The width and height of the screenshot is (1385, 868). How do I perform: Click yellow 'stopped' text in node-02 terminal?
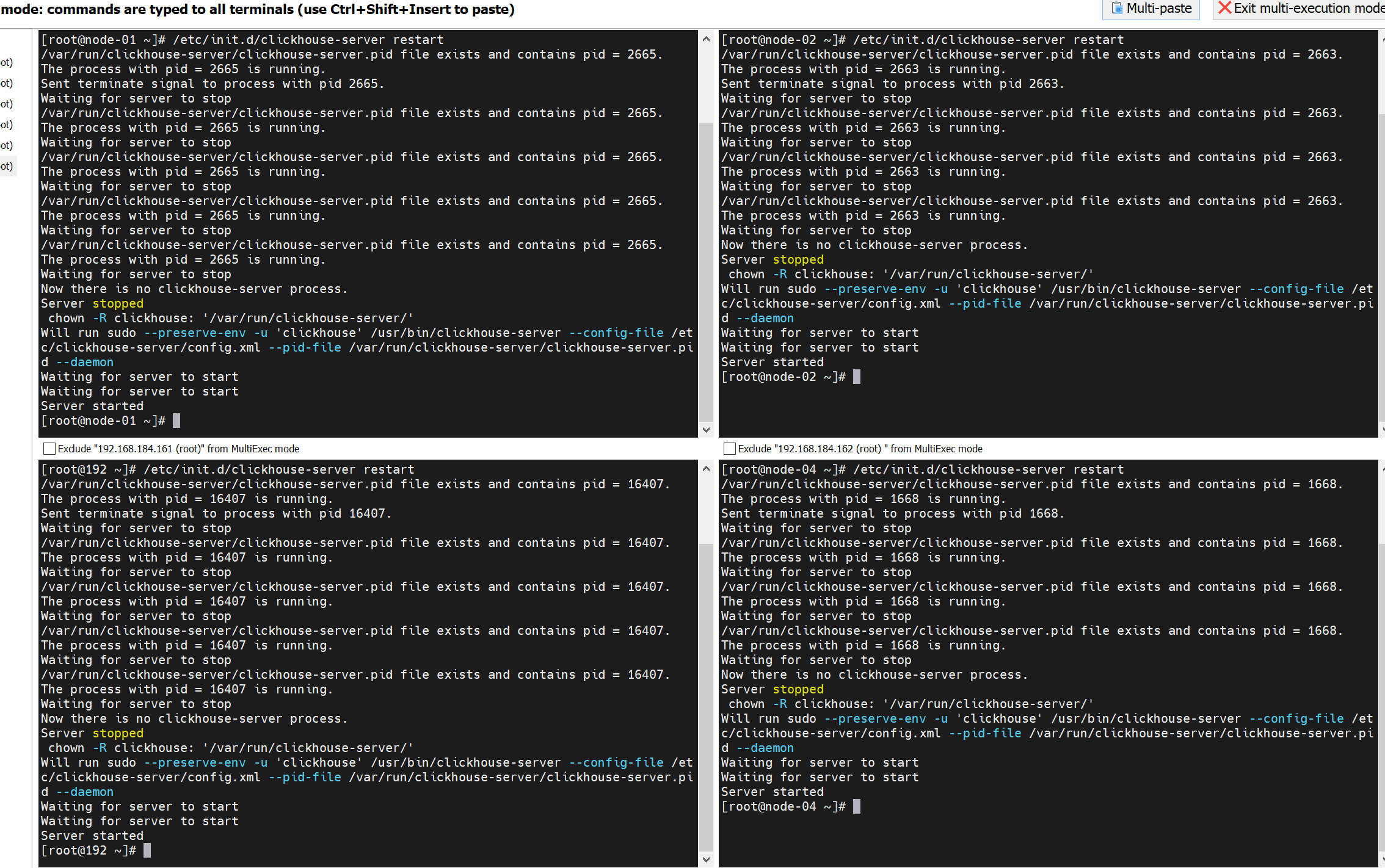point(798,259)
